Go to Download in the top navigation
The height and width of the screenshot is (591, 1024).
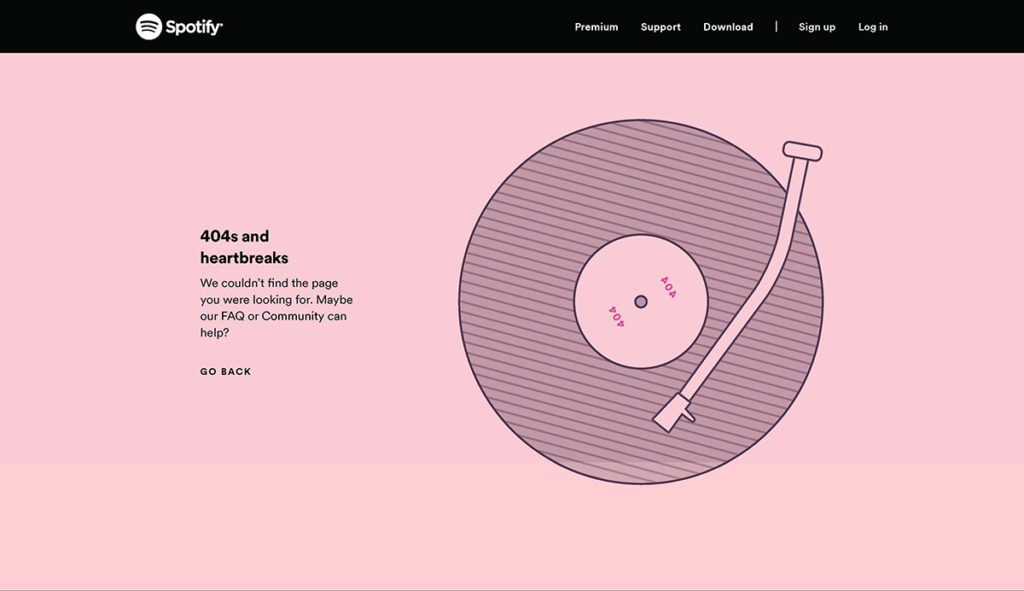(x=728, y=27)
